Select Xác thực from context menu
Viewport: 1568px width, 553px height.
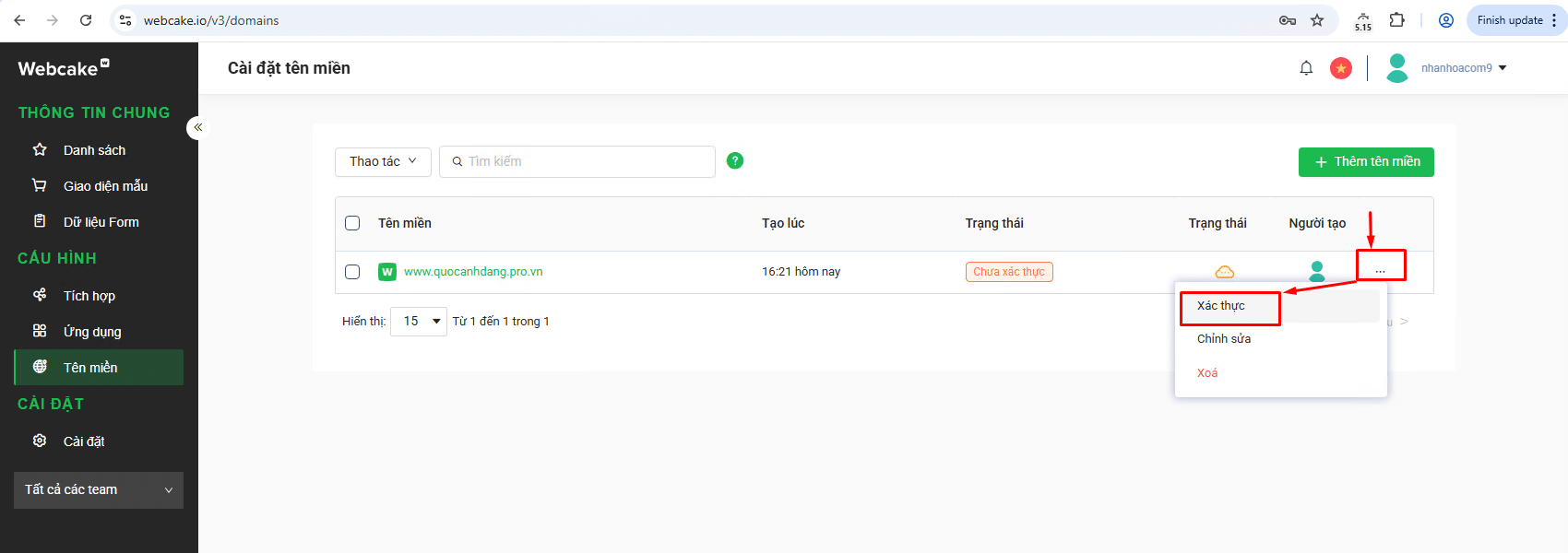pyautogui.click(x=1221, y=306)
